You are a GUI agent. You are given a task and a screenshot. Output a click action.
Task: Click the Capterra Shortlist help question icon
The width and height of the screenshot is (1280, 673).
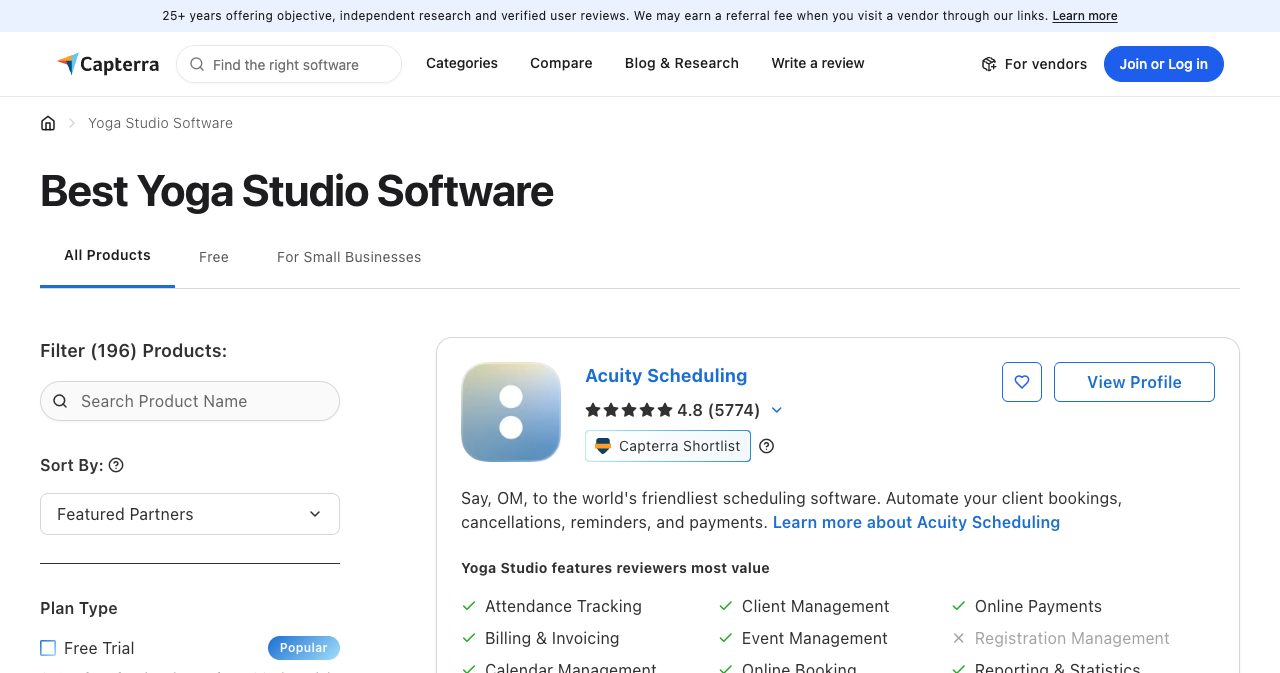coord(767,446)
